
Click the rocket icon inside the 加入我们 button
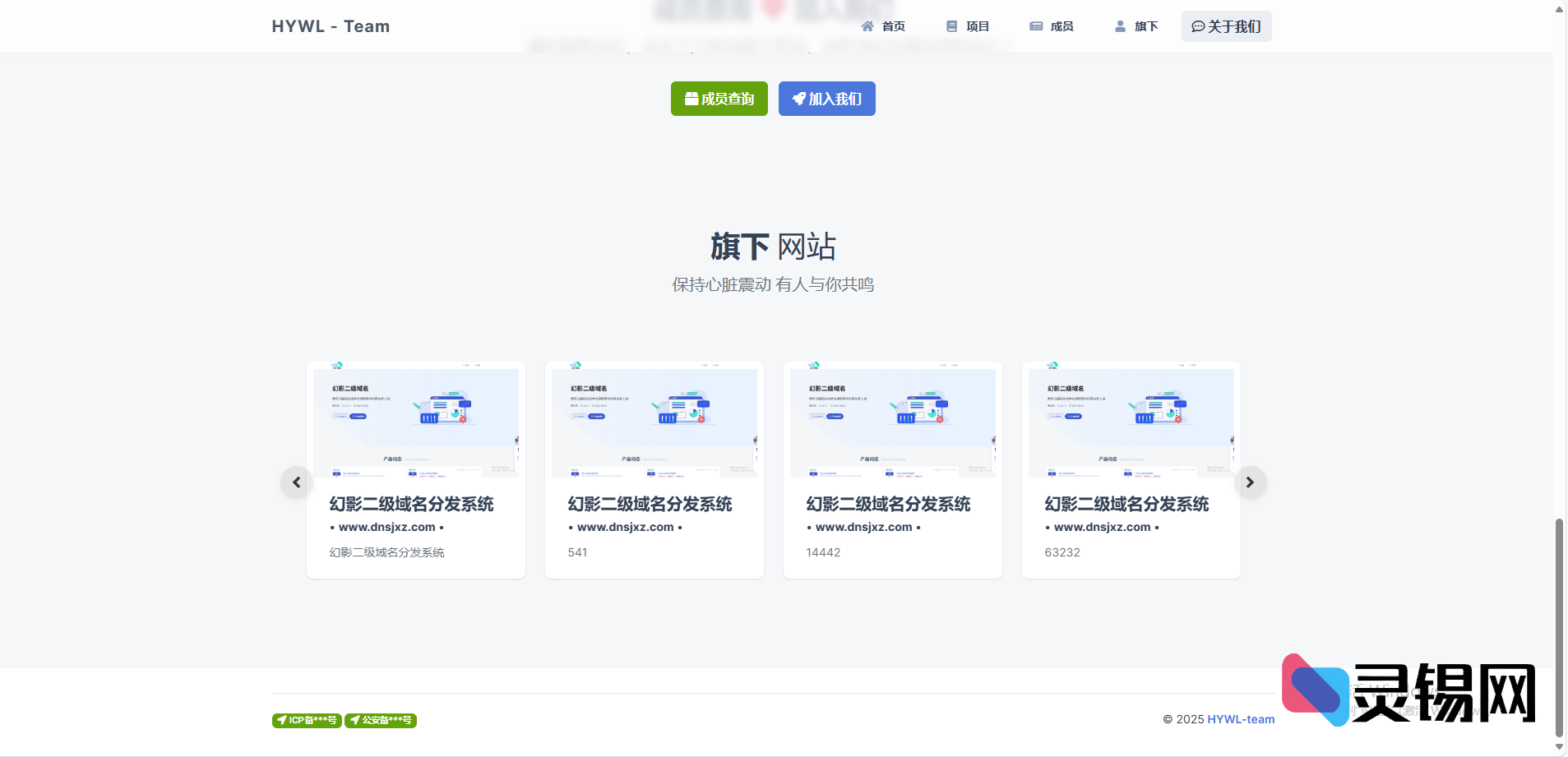[799, 98]
